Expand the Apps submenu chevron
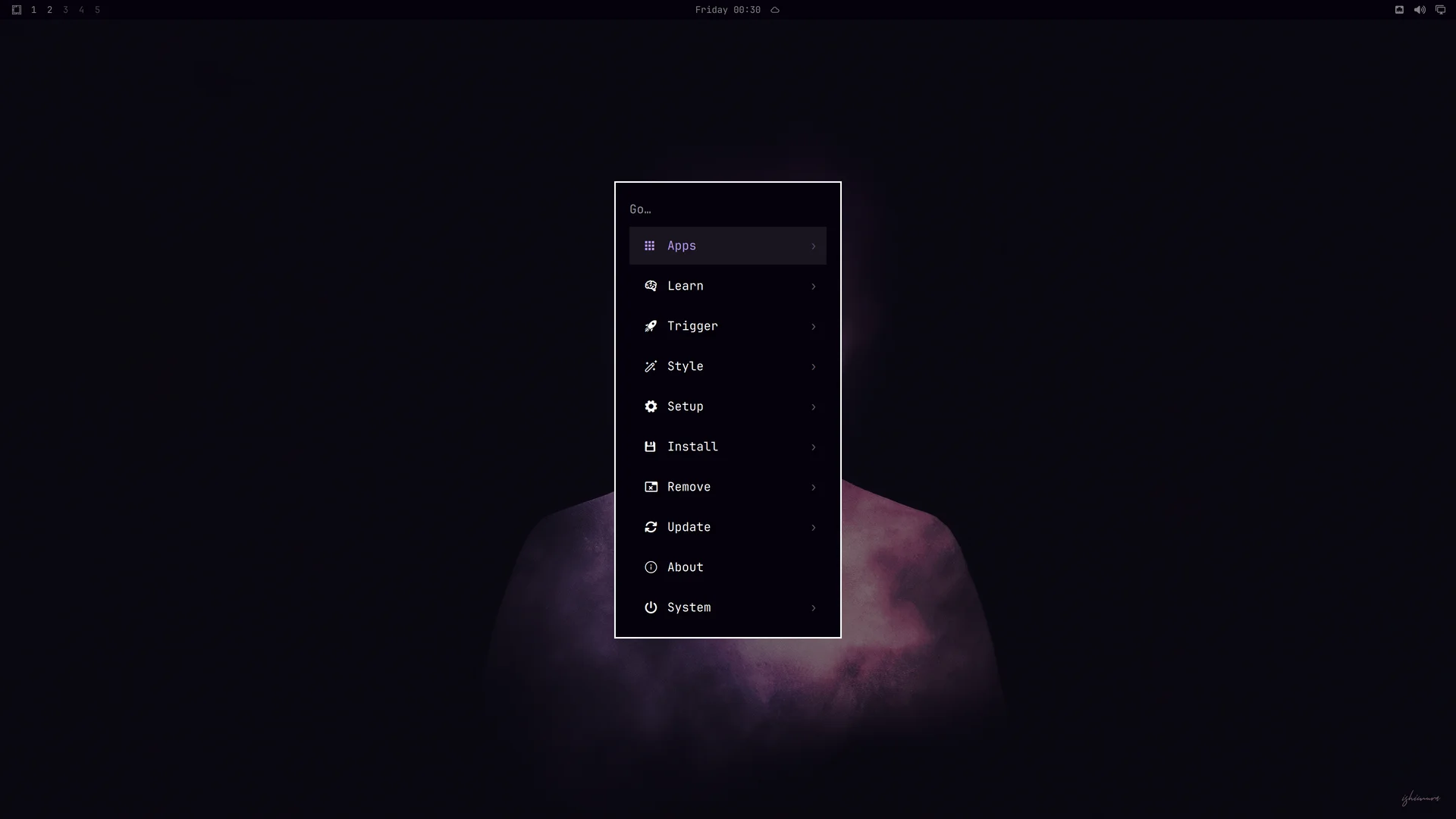The image size is (1456, 819). point(813,246)
